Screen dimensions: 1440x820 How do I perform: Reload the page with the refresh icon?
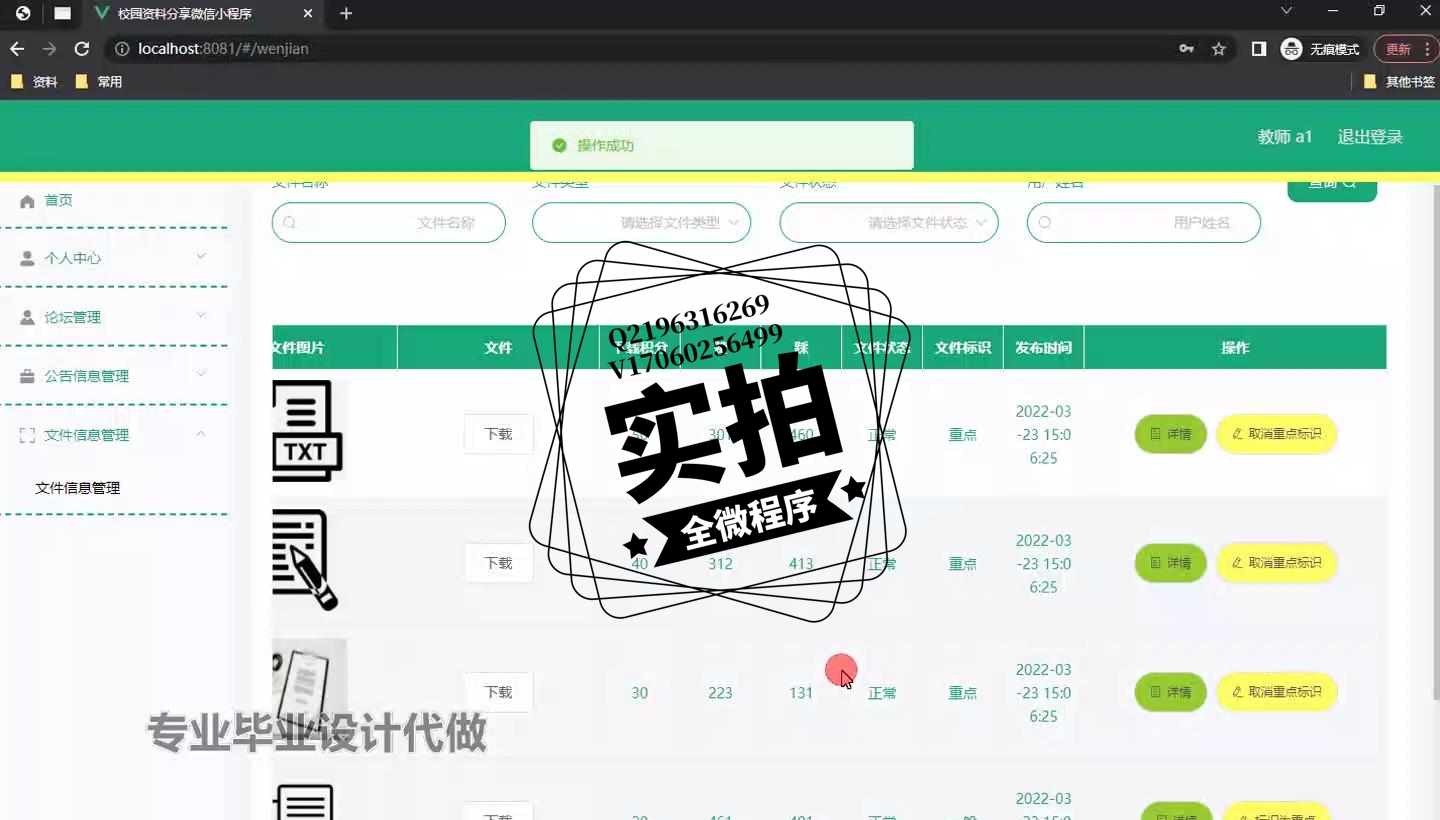(82, 48)
